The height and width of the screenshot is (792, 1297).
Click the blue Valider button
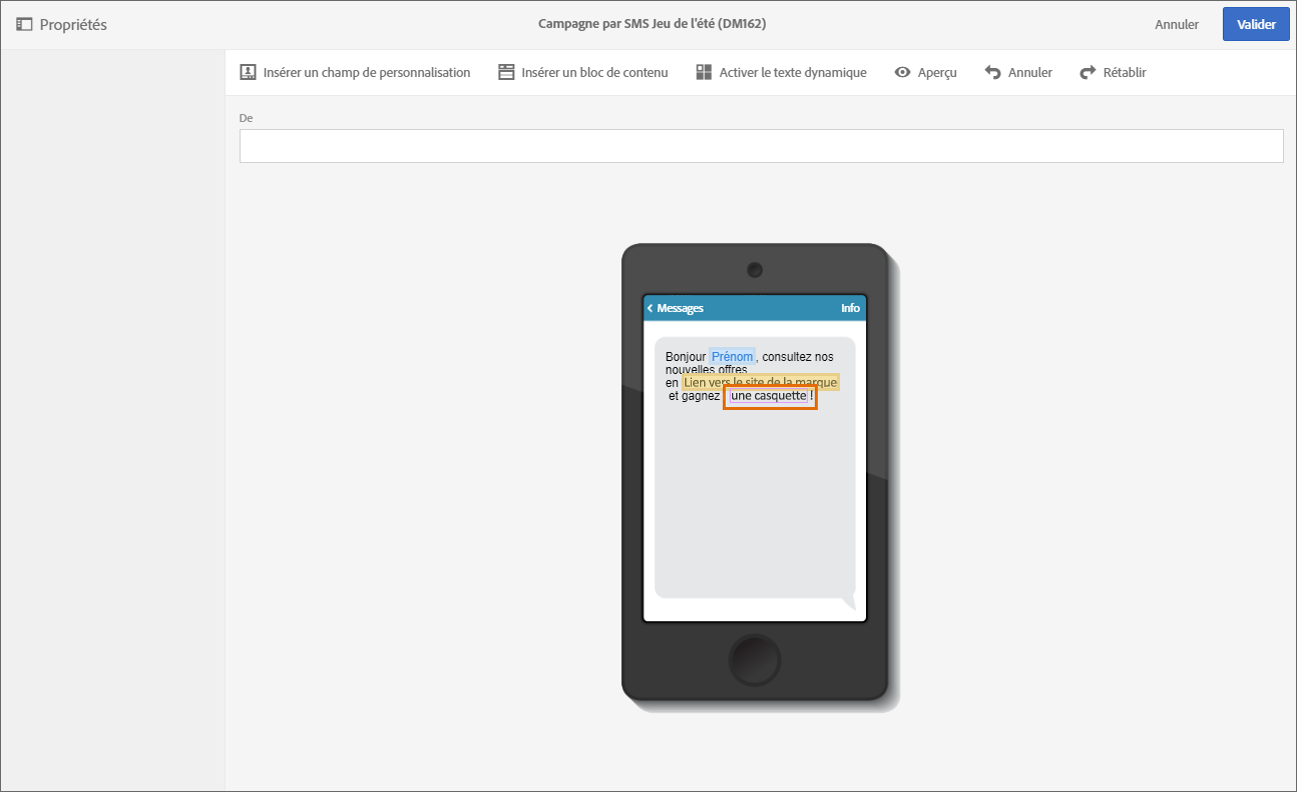click(x=1256, y=24)
